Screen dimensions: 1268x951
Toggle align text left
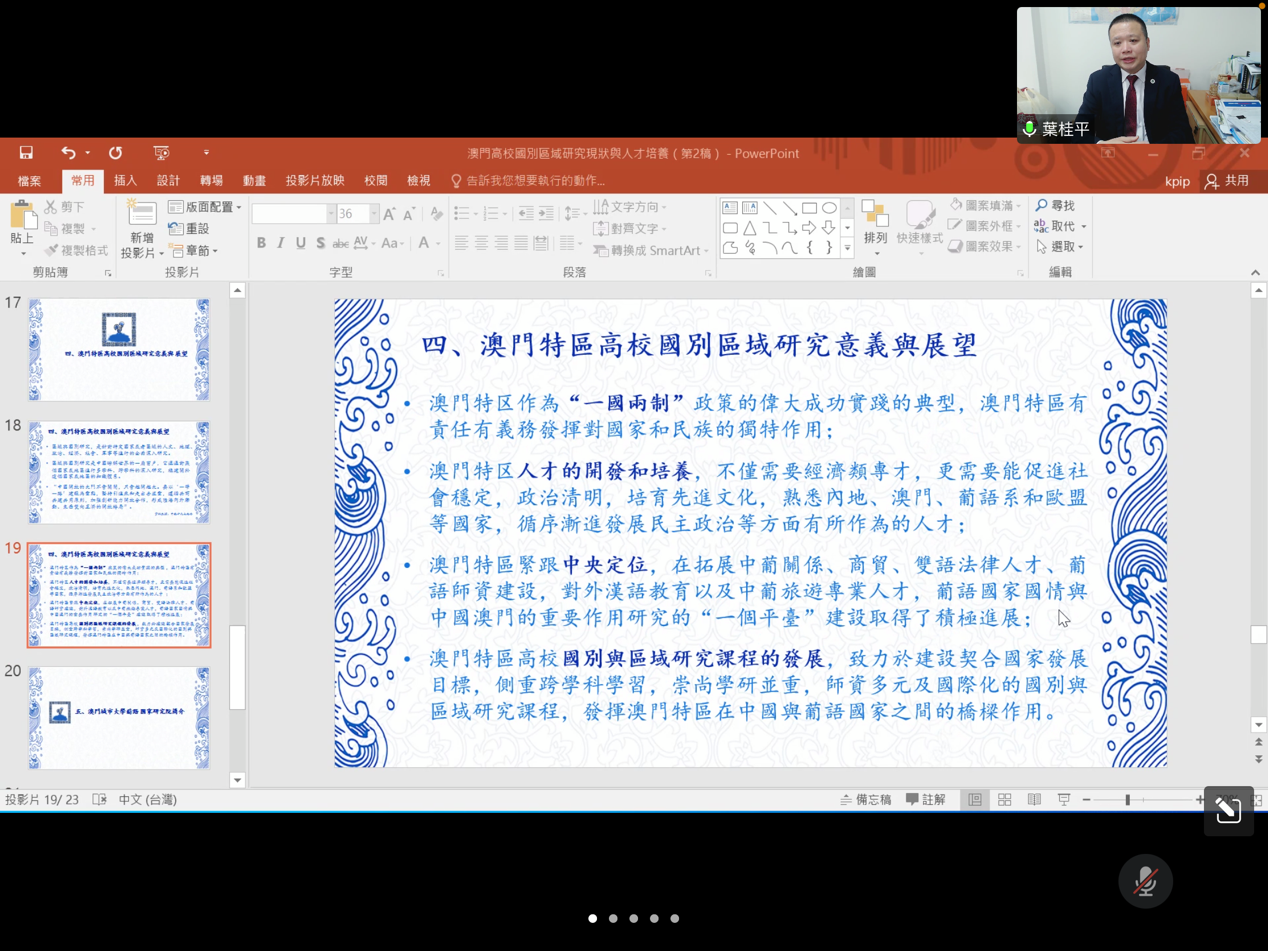(x=461, y=243)
